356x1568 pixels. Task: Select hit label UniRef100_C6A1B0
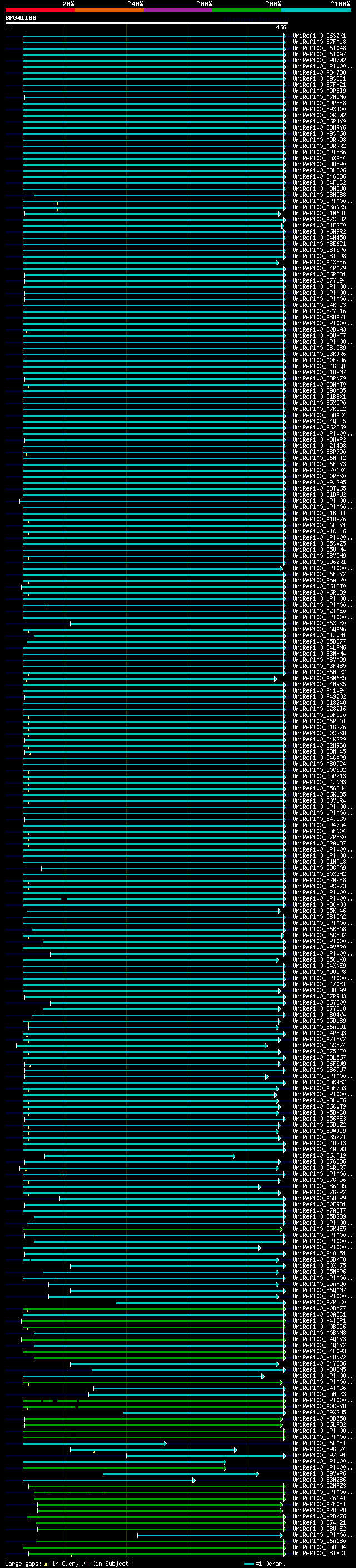click(x=319, y=1541)
